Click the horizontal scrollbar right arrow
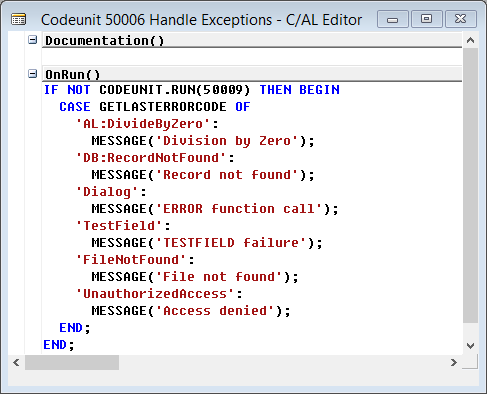The height and width of the screenshot is (394, 487). [453, 362]
